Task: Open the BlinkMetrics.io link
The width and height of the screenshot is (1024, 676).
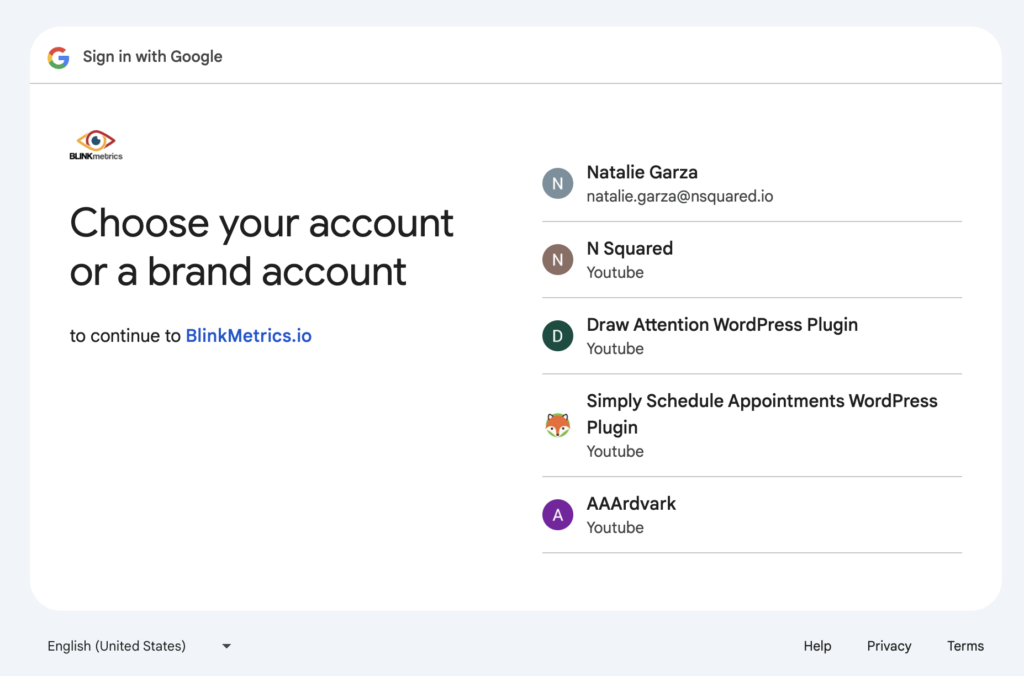Action: pos(248,336)
